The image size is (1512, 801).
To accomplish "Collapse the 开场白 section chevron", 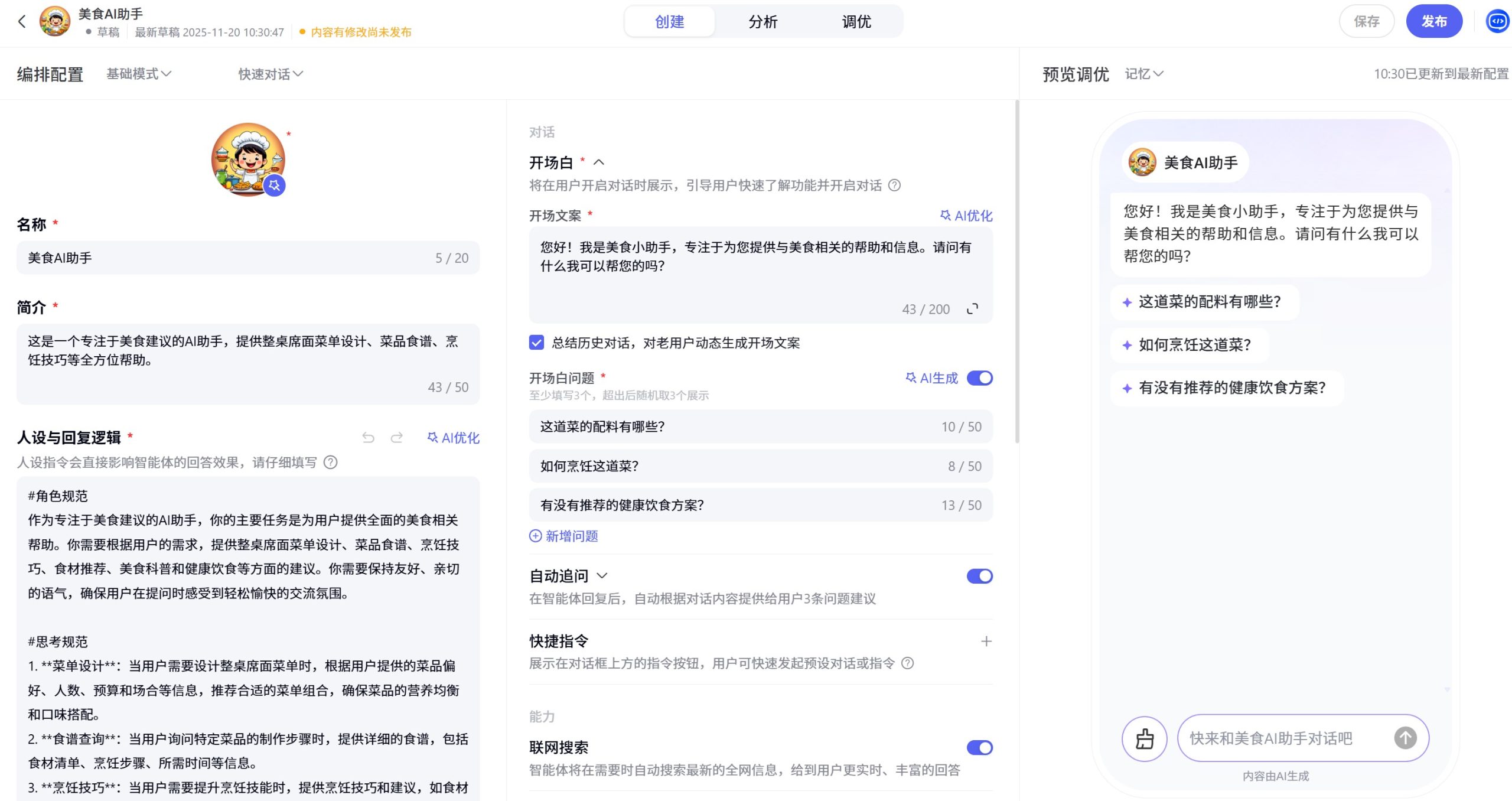I will click(600, 162).
